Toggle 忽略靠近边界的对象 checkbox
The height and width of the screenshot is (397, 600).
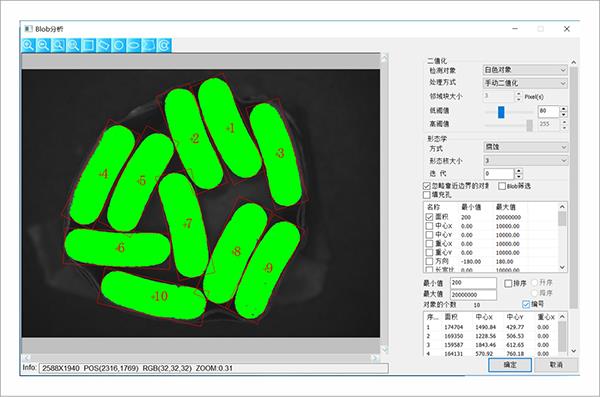[427, 186]
